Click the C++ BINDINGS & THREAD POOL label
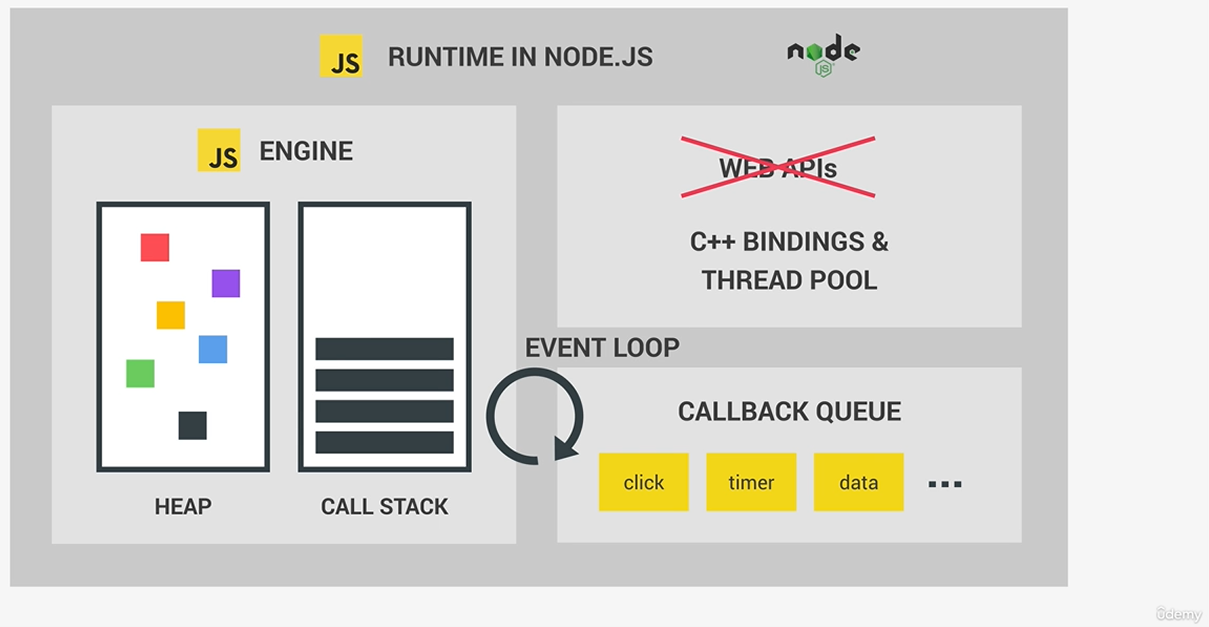 [x=789, y=260]
